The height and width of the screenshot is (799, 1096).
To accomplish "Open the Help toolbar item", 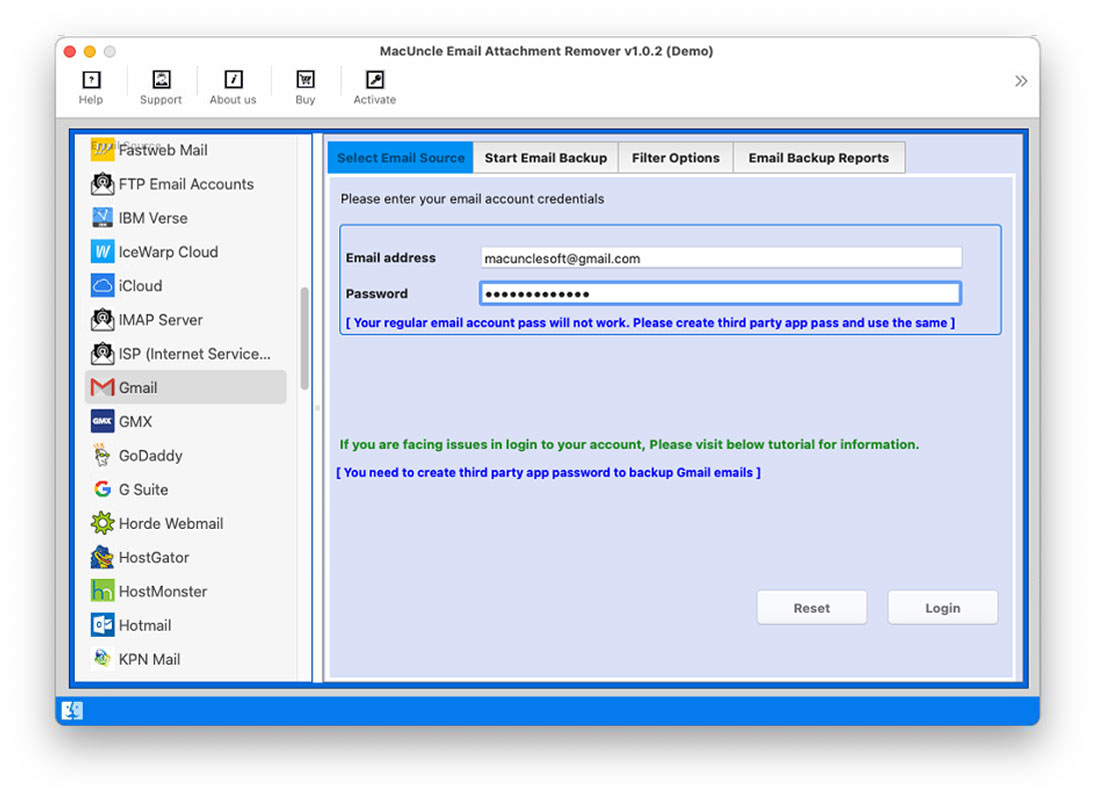I will [91, 86].
